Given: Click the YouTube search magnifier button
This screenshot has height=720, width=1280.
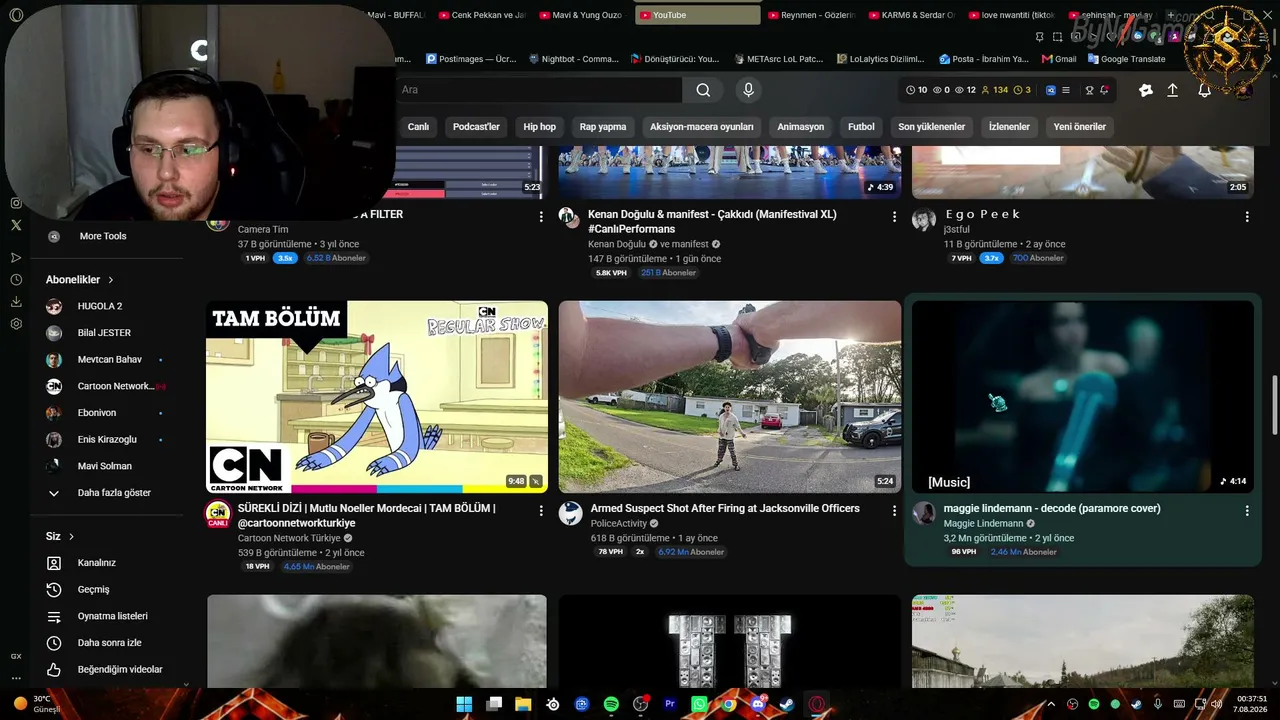Looking at the screenshot, I should coord(703,90).
